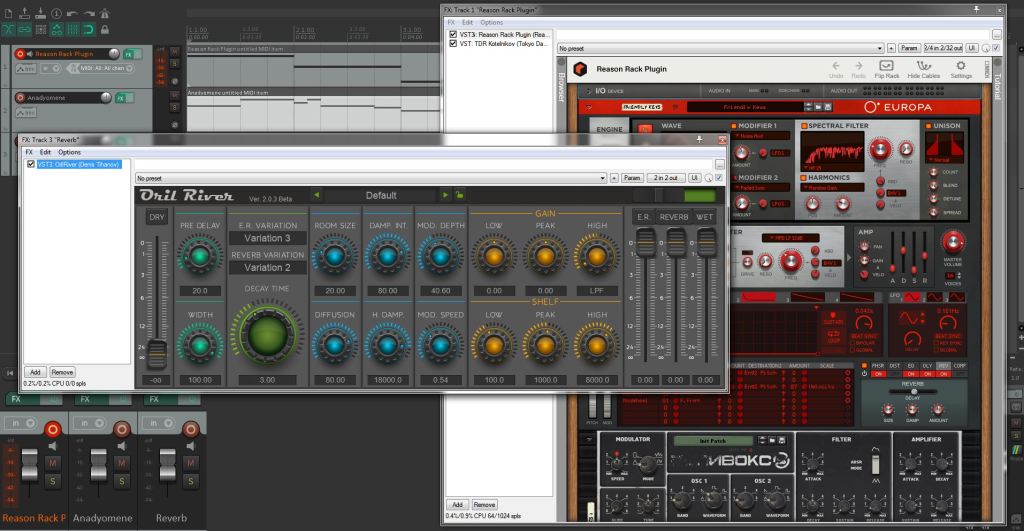1024x531 pixels.
Task: Disable the TDR Kotelnikov plugin checkbox
Action: tap(453, 44)
